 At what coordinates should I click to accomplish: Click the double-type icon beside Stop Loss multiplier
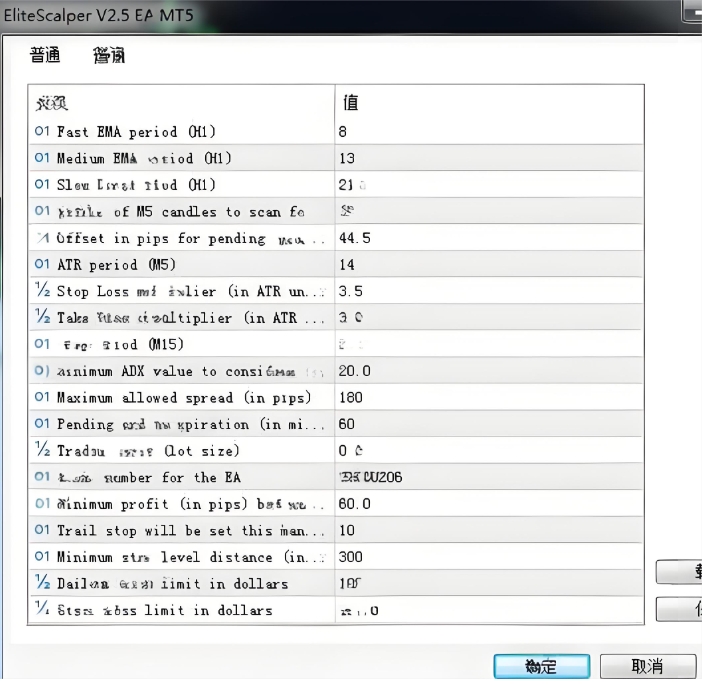click(42, 291)
